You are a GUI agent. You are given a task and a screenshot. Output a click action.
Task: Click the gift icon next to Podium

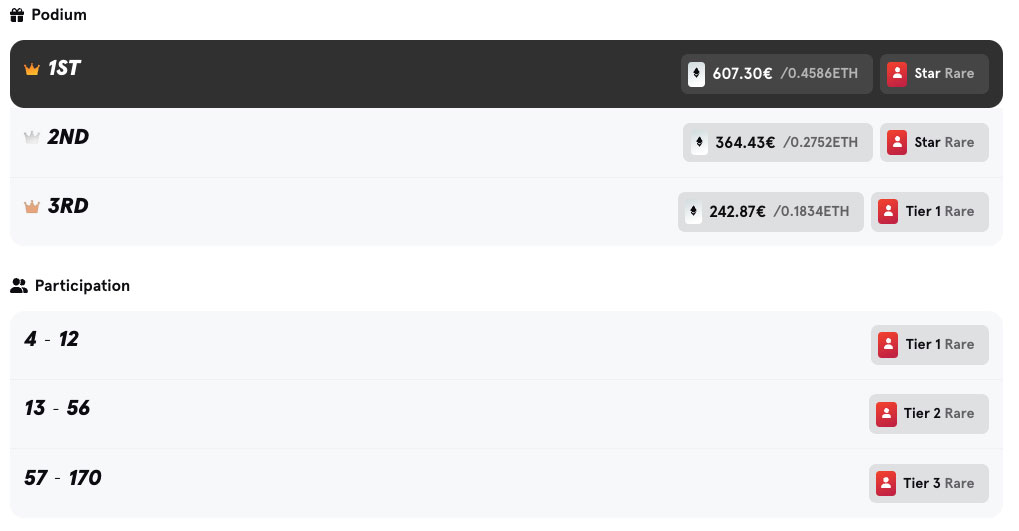click(17, 15)
